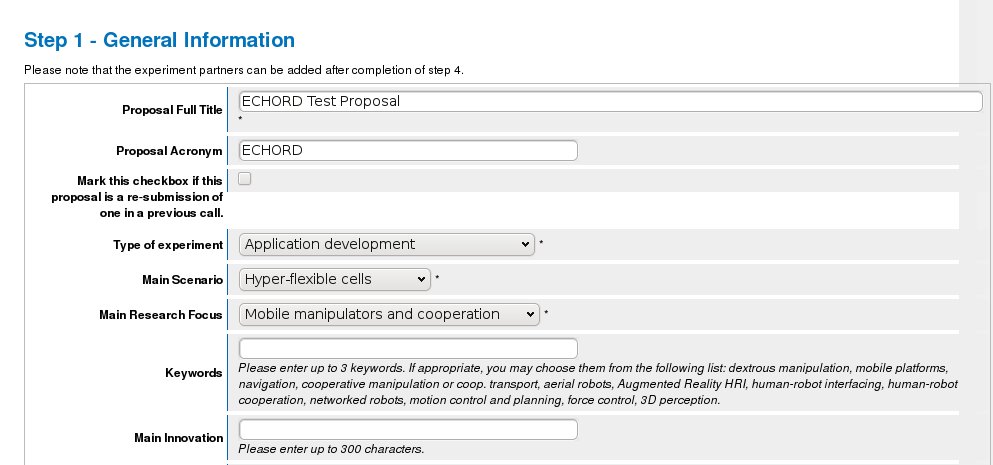Click the "Keywords" field label
This screenshot has height=465, width=993.
tap(193, 373)
